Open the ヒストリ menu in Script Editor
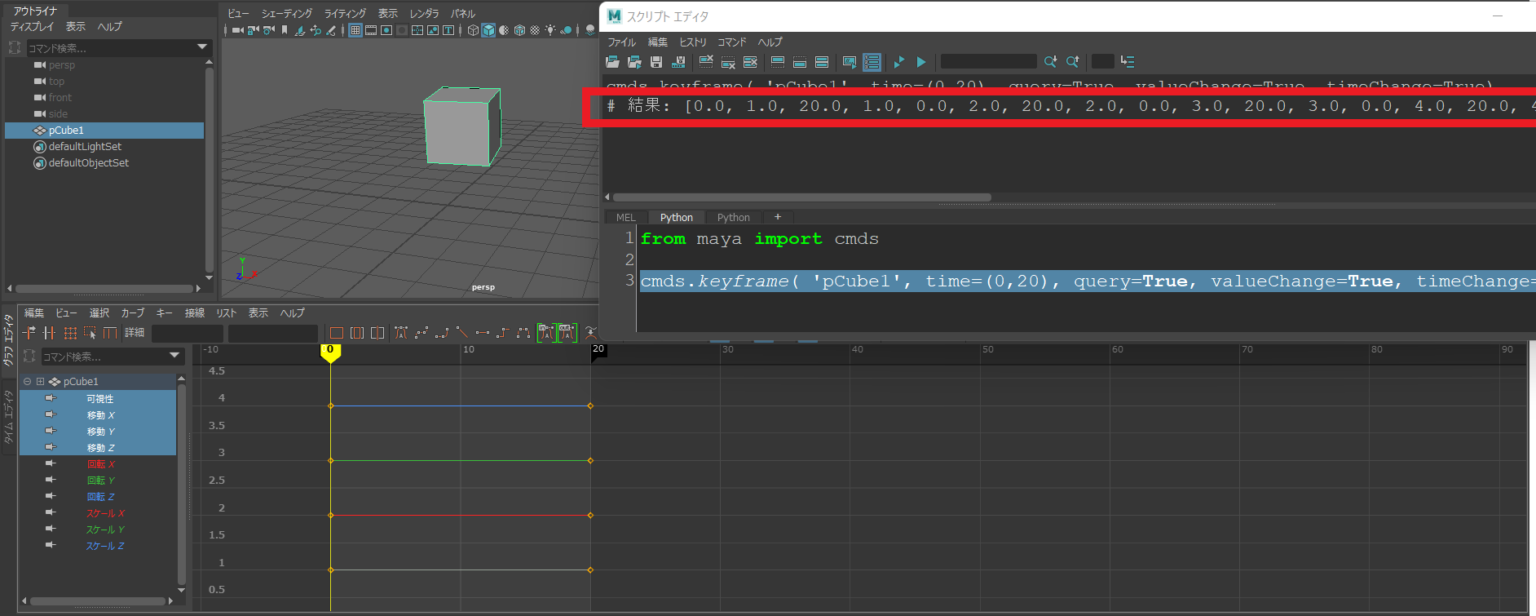Viewport: 1536px width, 616px height. pos(692,42)
